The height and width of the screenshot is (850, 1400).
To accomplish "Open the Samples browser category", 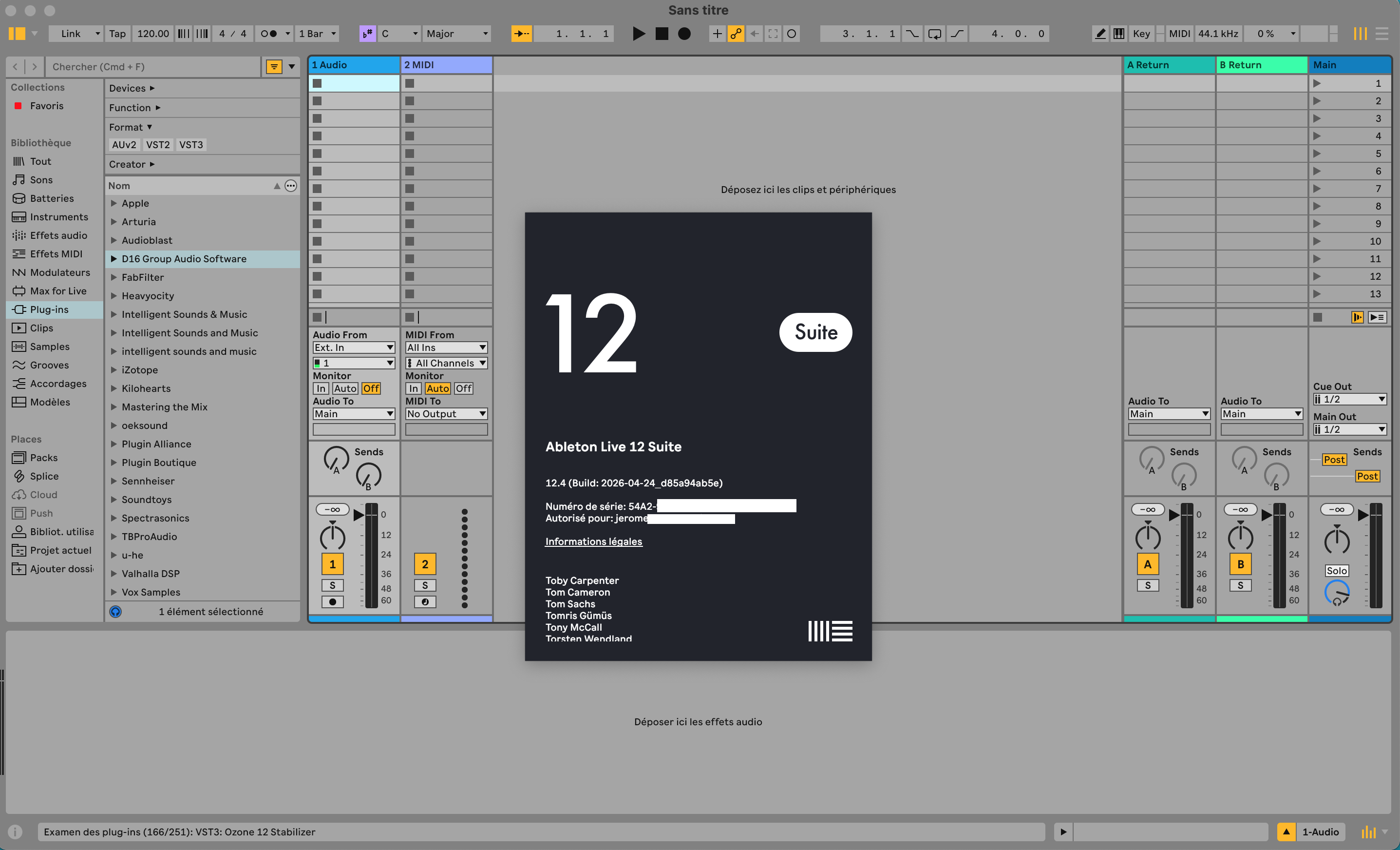I will tap(55, 346).
